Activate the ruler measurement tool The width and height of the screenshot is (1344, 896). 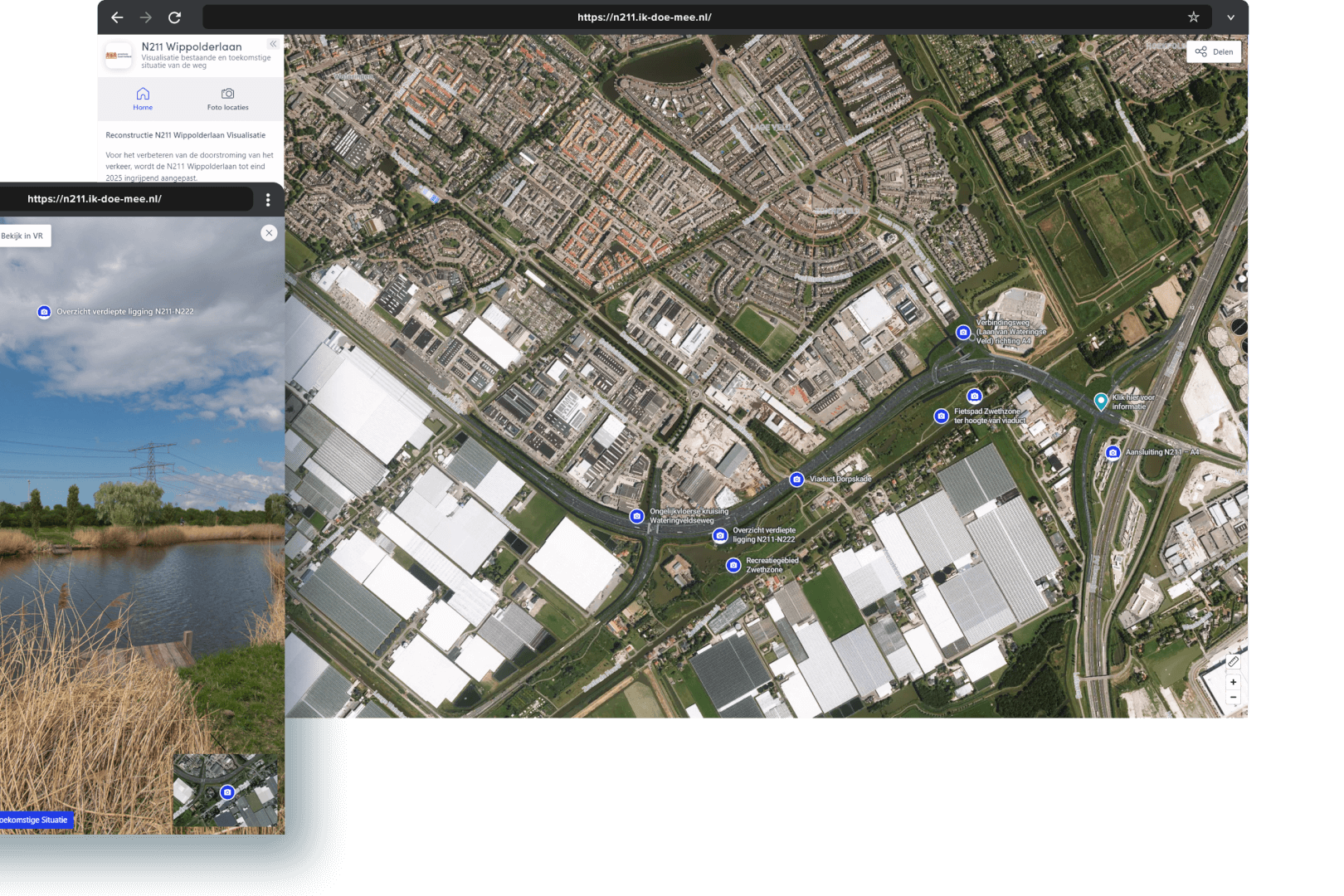[x=1234, y=662]
